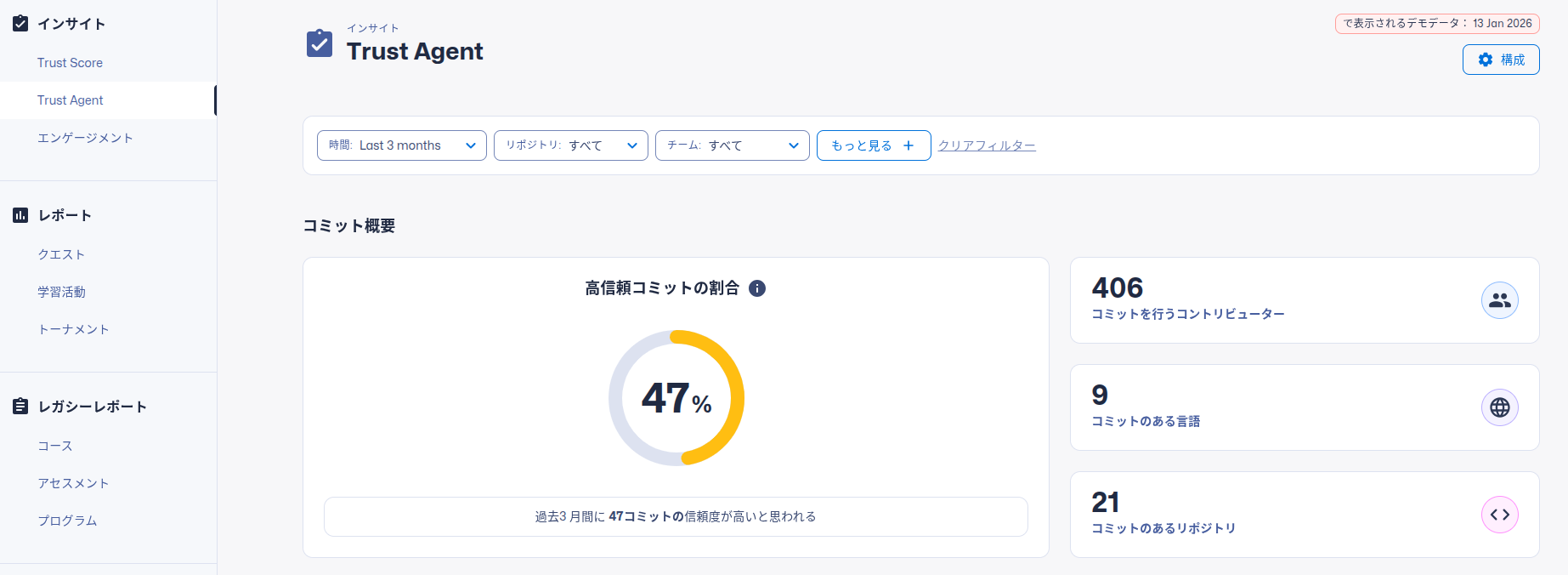Viewport: 1568px width, 575px height.
Task: Click the レガシーレポート document sidebar icon
Action: click(x=20, y=407)
